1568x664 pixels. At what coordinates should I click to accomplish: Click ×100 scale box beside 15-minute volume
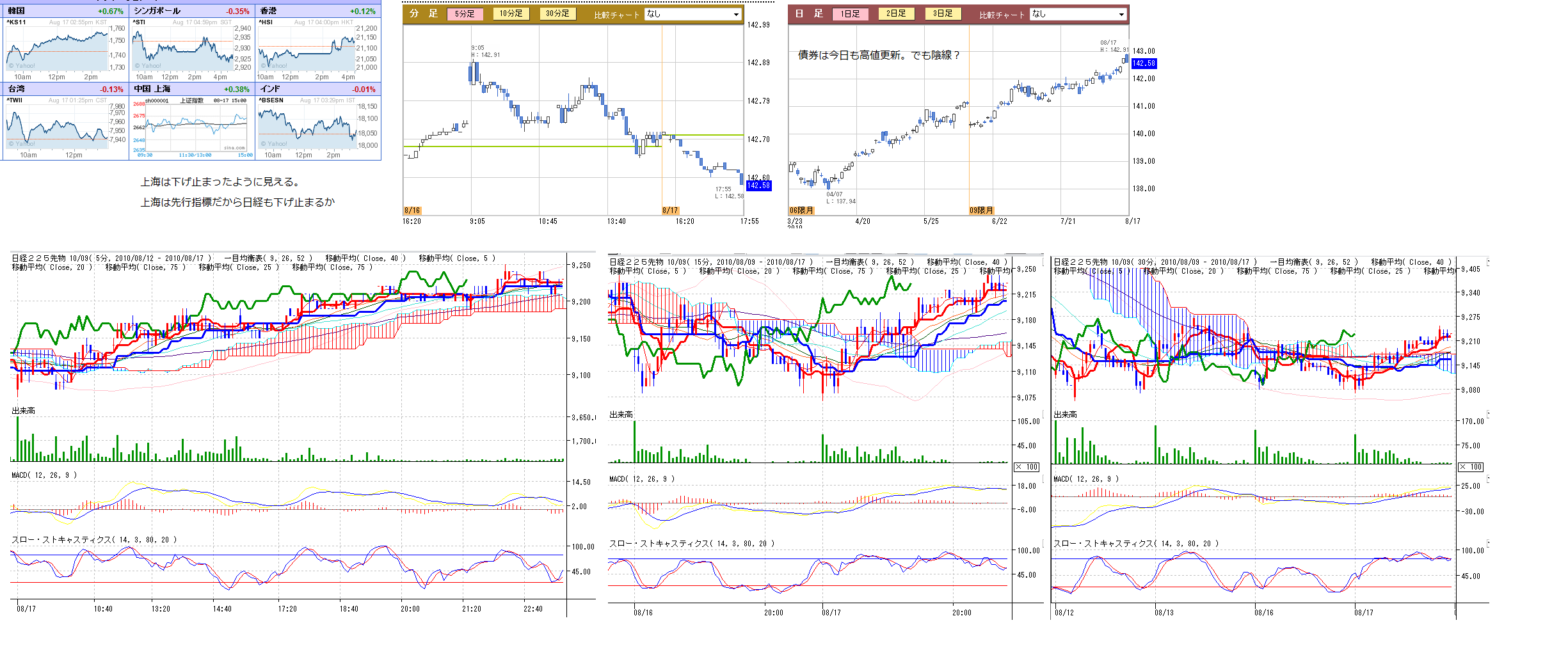click(x=1027, y=467)
